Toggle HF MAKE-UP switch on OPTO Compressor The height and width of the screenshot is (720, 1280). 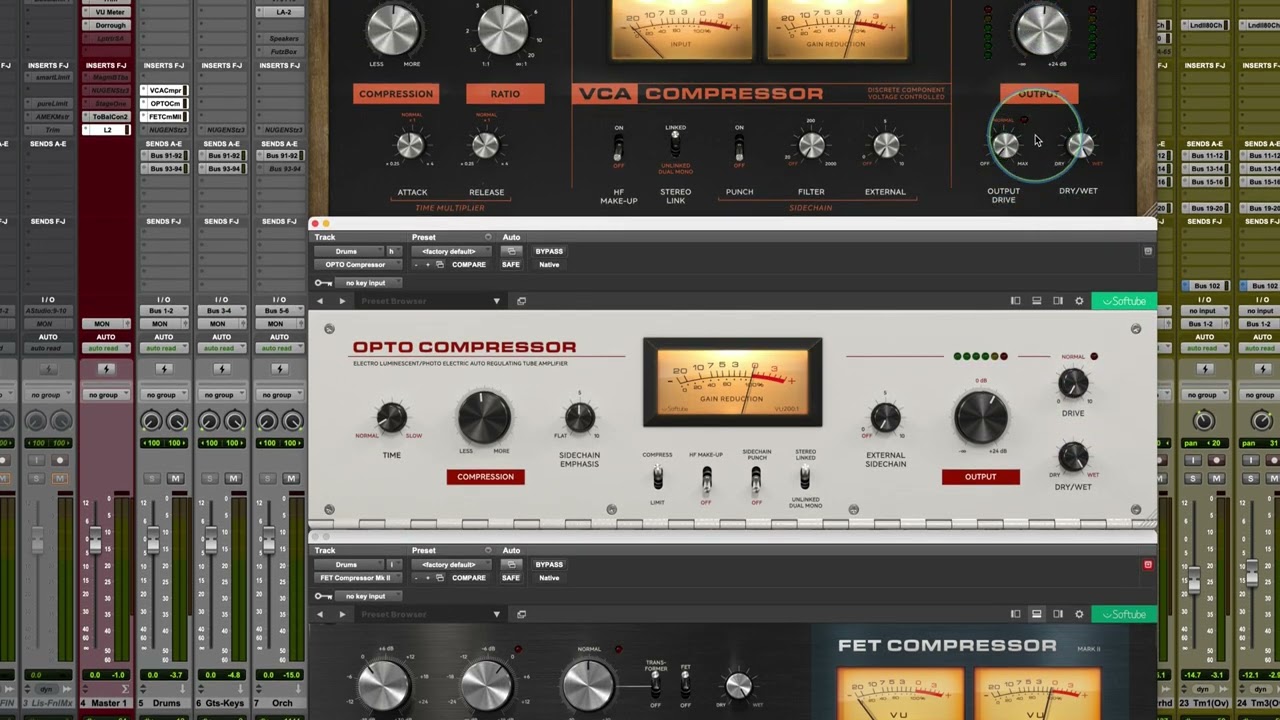click(706, 478)
